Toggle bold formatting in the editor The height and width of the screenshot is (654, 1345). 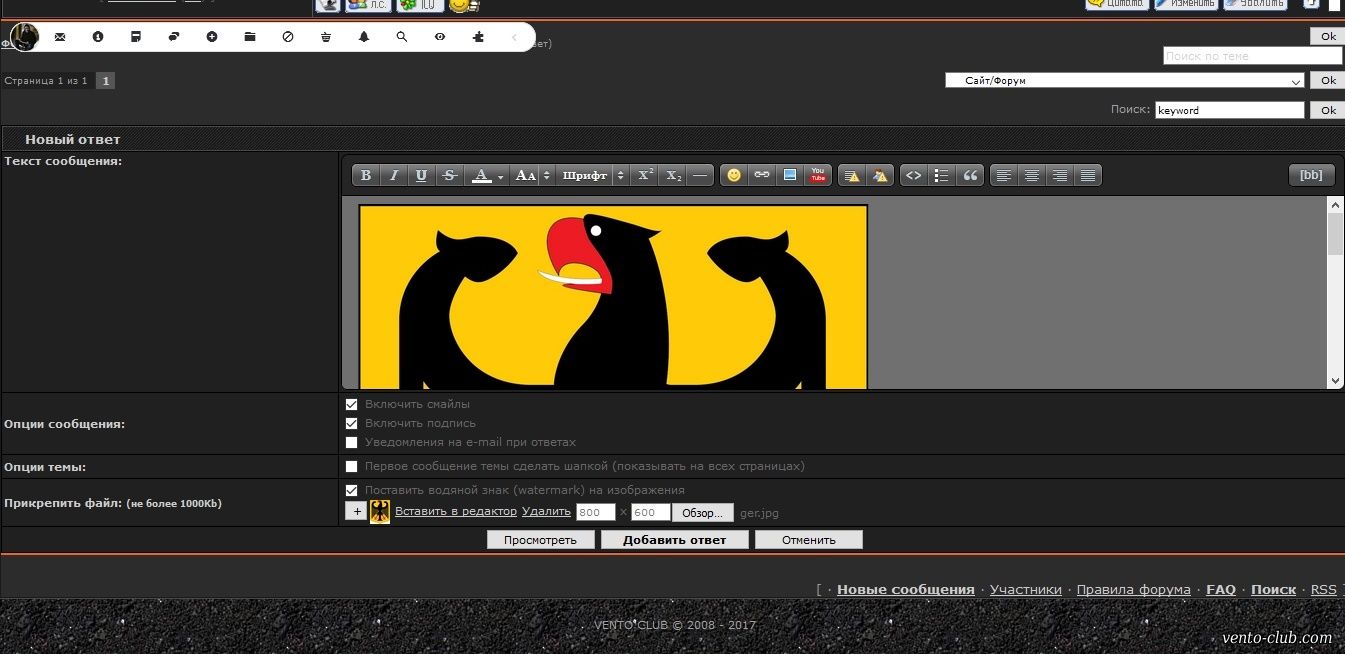point(366,175)
